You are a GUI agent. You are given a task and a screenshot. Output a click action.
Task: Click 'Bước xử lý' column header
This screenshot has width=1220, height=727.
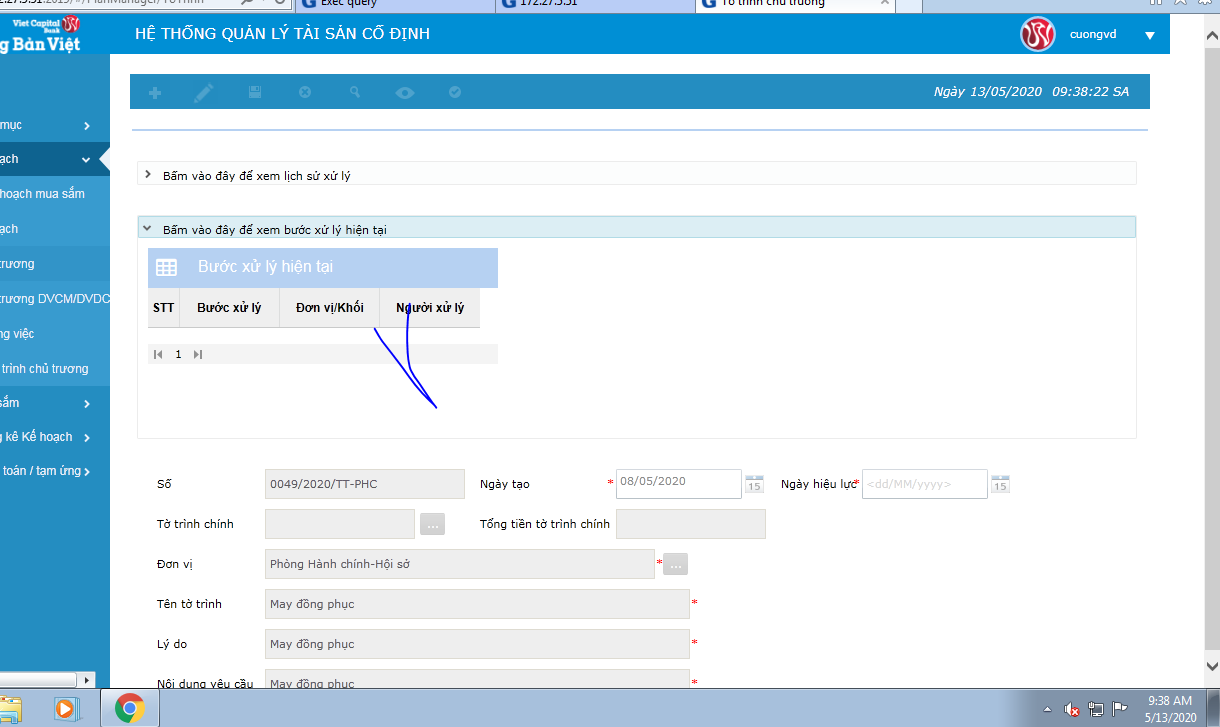point(229,308)
